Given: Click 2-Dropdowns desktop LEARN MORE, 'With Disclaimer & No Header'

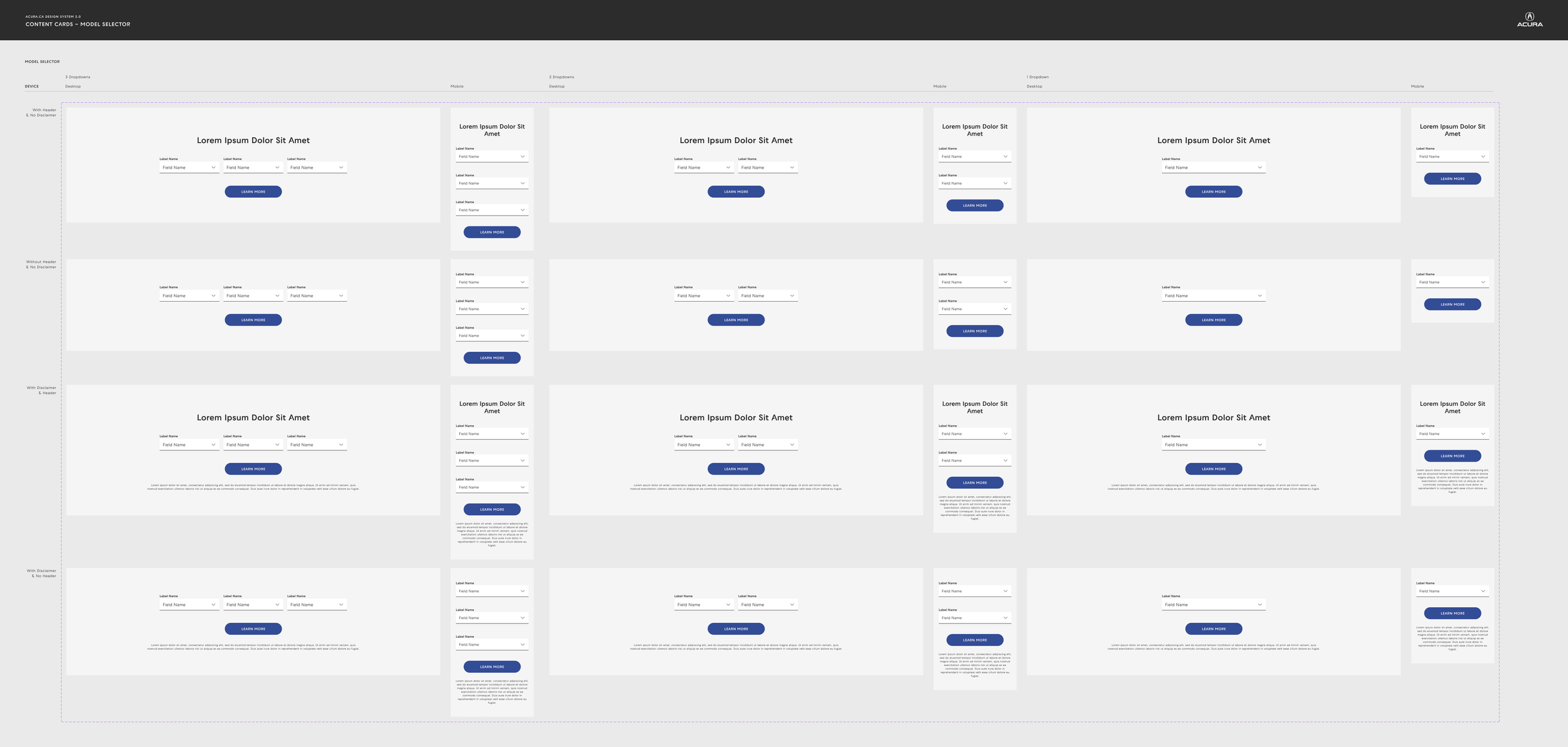Looking at the screenshot, I should [x=736, y=629].
